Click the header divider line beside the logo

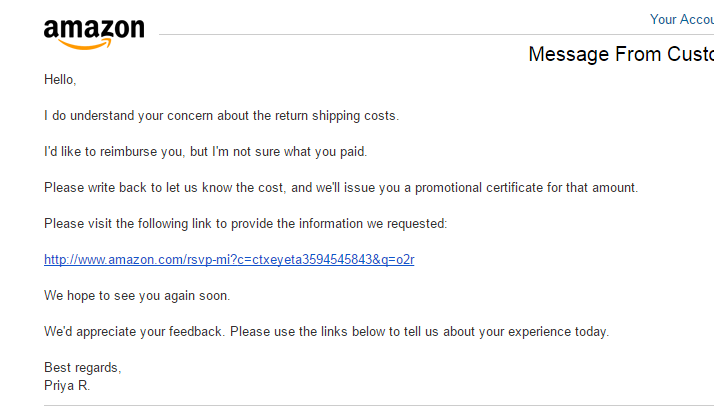[x=400, y=34]
